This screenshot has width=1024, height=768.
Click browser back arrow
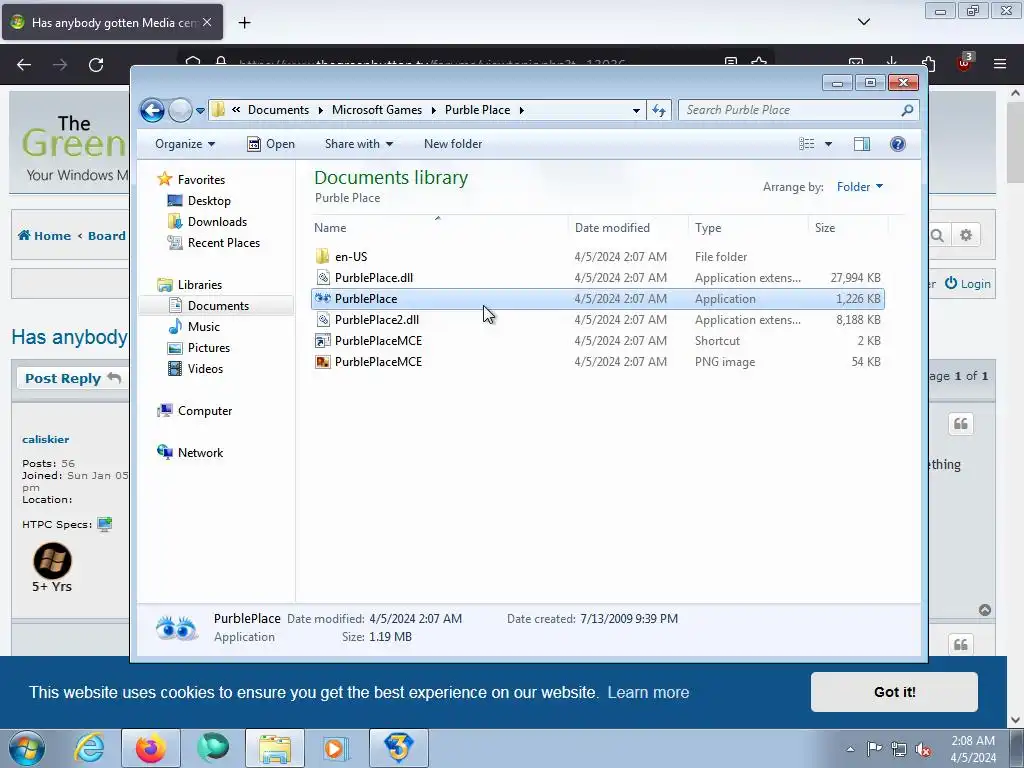[24, 65]
